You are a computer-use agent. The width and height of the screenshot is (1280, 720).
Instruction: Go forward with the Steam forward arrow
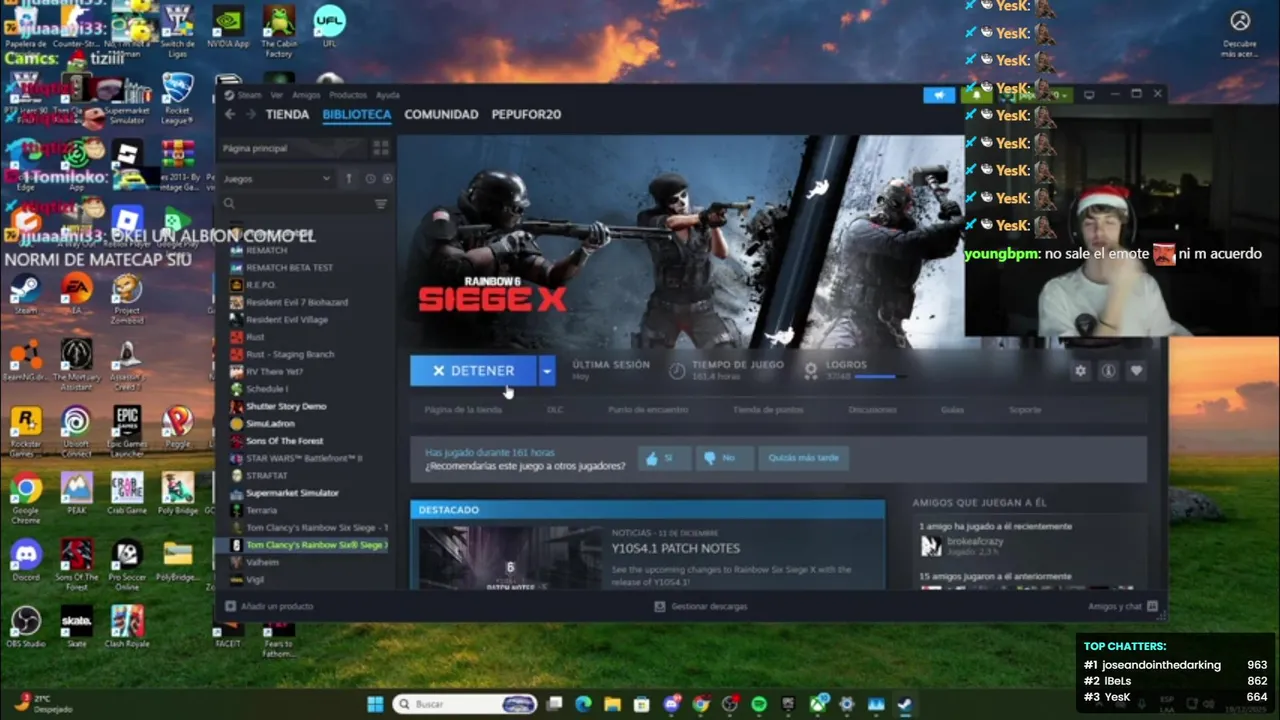pos(251,114)
